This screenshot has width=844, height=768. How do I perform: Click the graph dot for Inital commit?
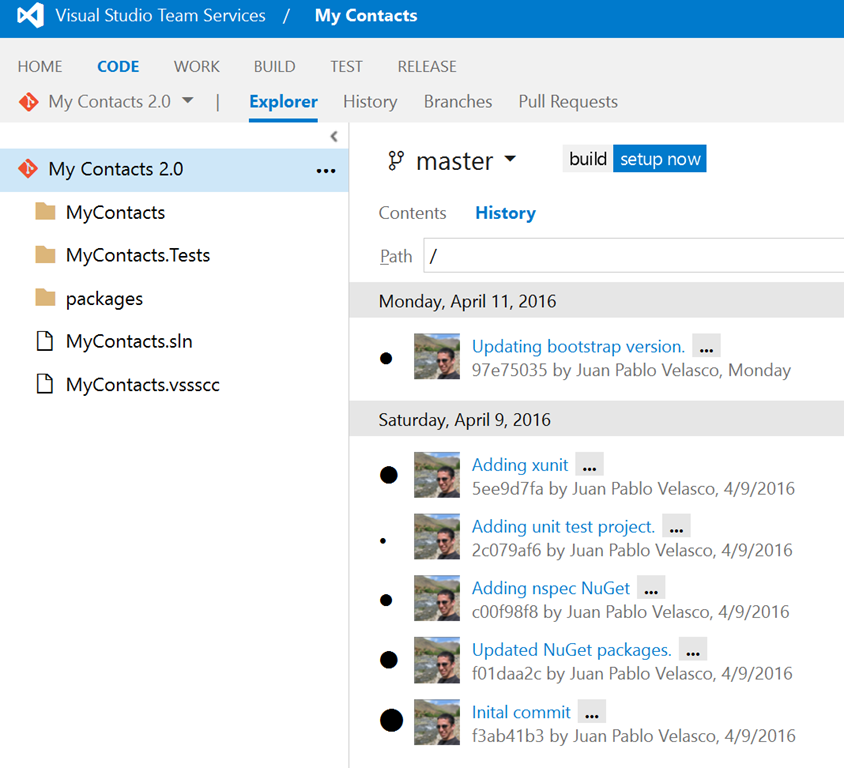pos(391,721)
